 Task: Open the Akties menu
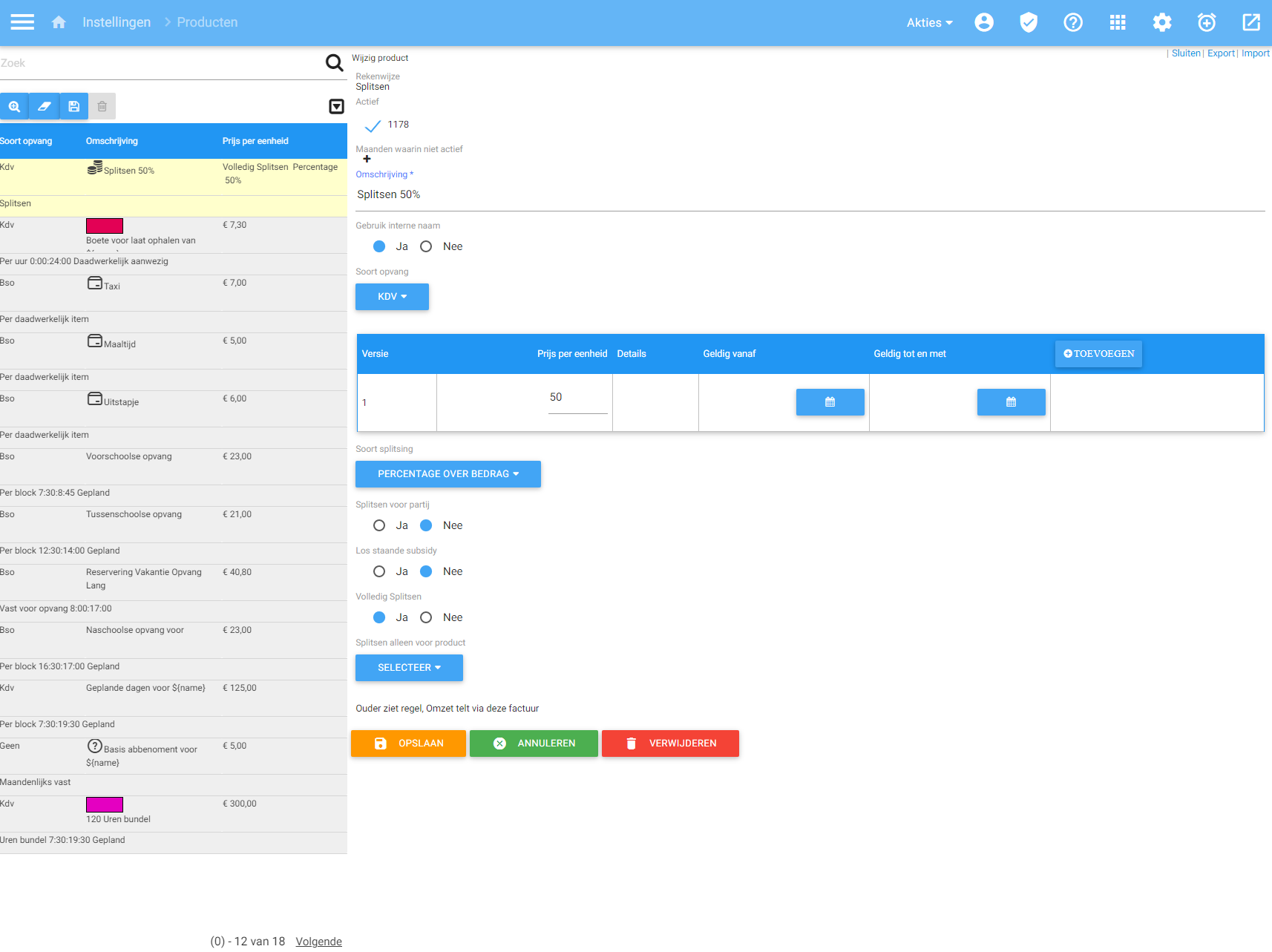click(929, 22)
